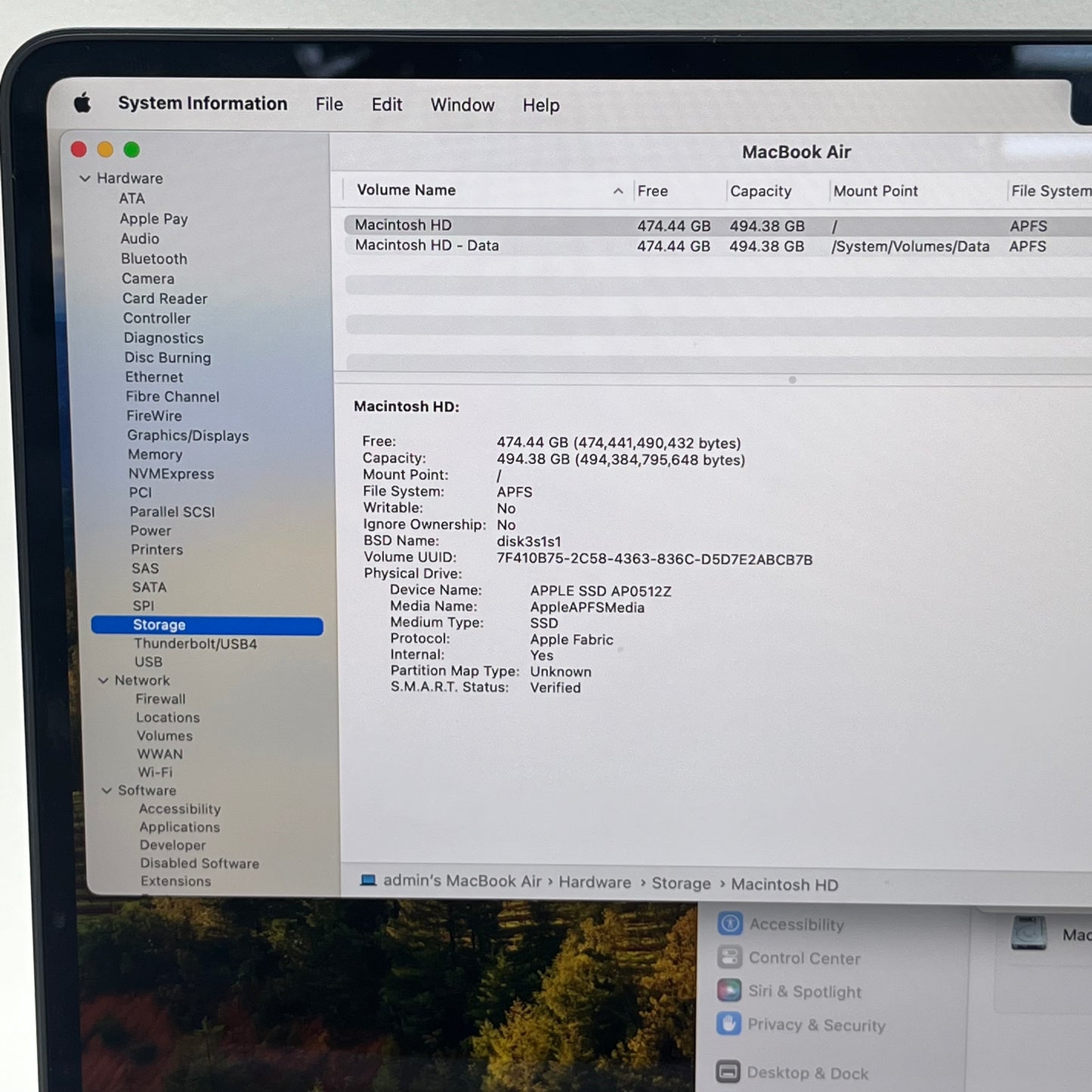Select Volumes under Network

[165, 735]
